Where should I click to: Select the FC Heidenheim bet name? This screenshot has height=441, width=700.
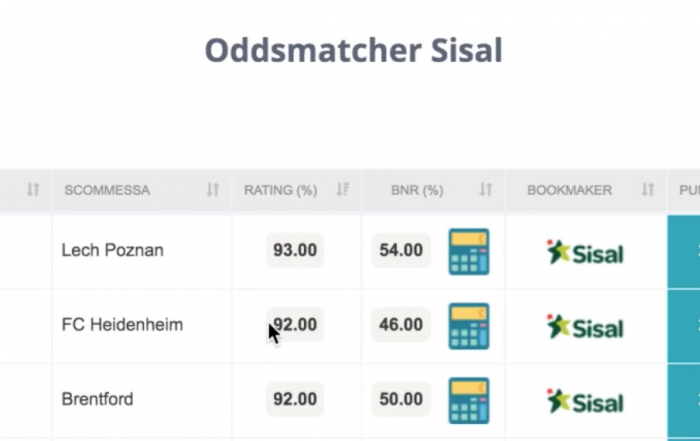[122, 325]
